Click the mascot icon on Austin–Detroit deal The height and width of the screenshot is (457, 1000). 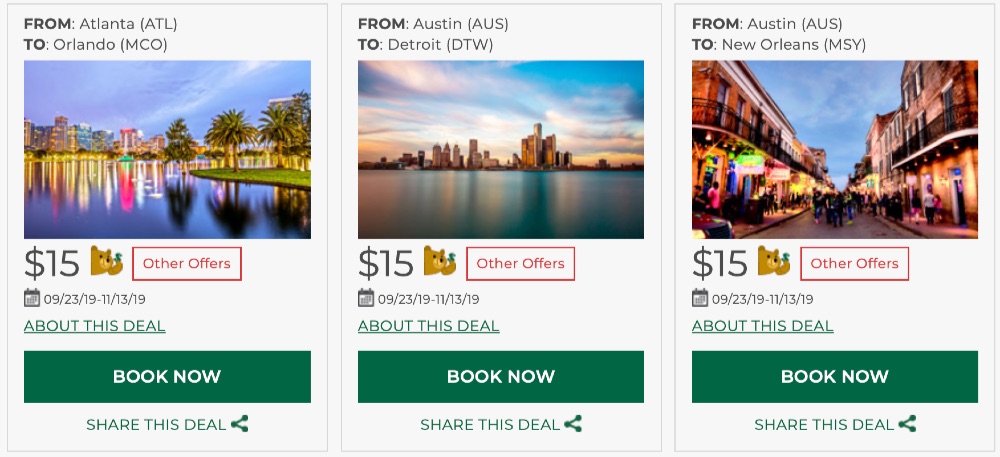[x=440, y=262]
